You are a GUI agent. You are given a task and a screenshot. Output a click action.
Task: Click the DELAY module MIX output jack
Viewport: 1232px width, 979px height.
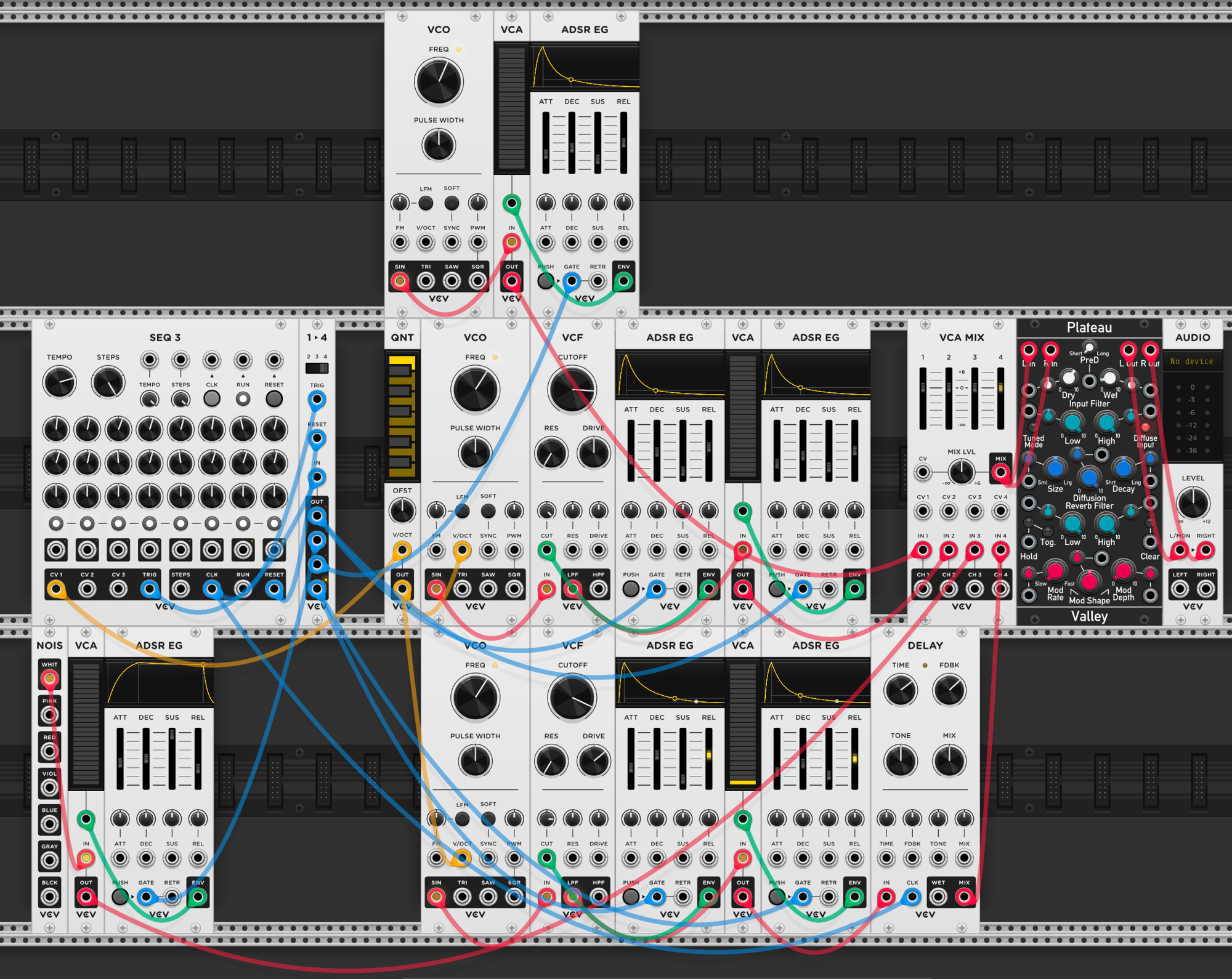pos(964,896)
